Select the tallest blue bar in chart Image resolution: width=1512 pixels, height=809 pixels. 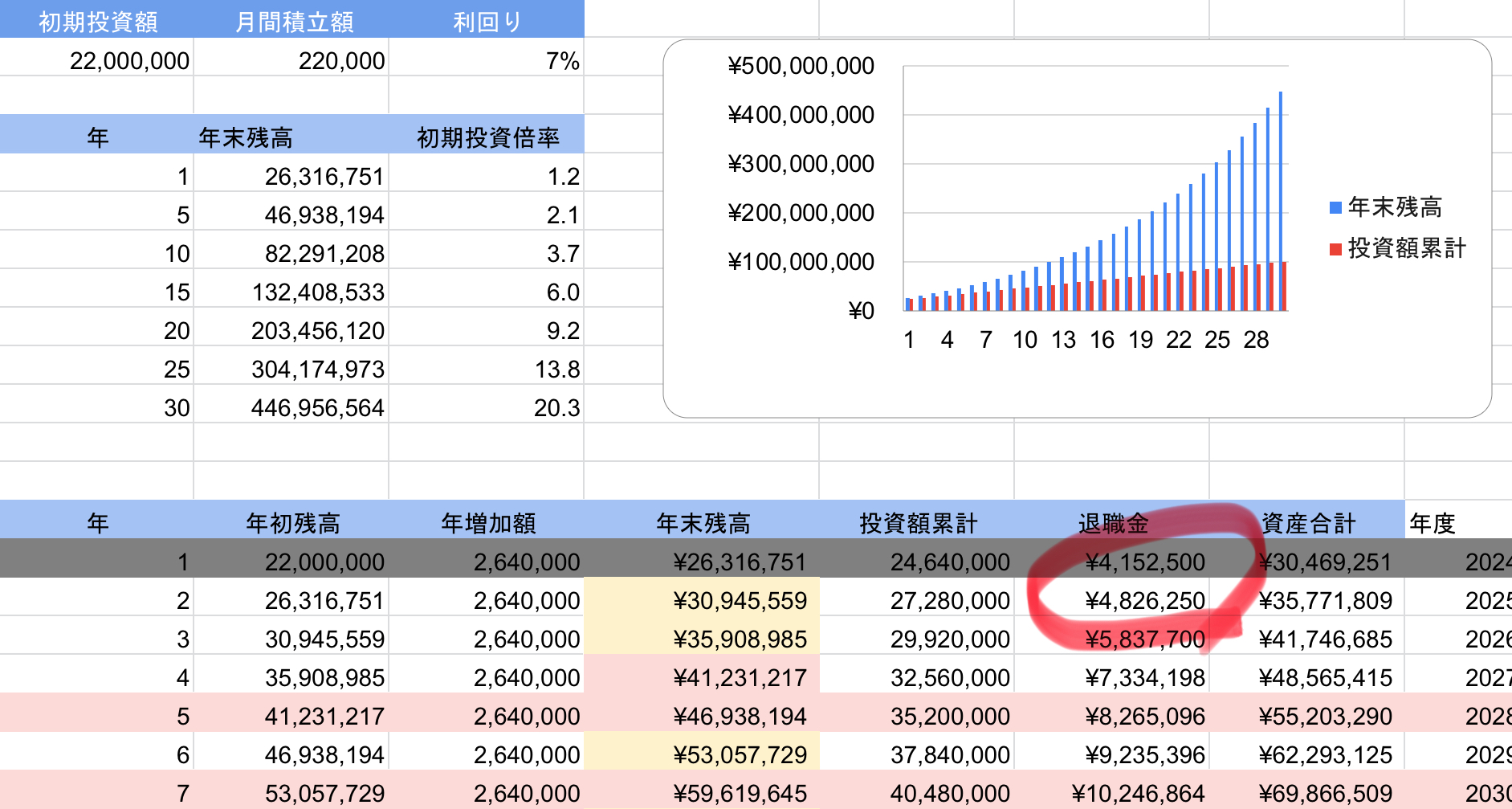tap(1280, 201)
